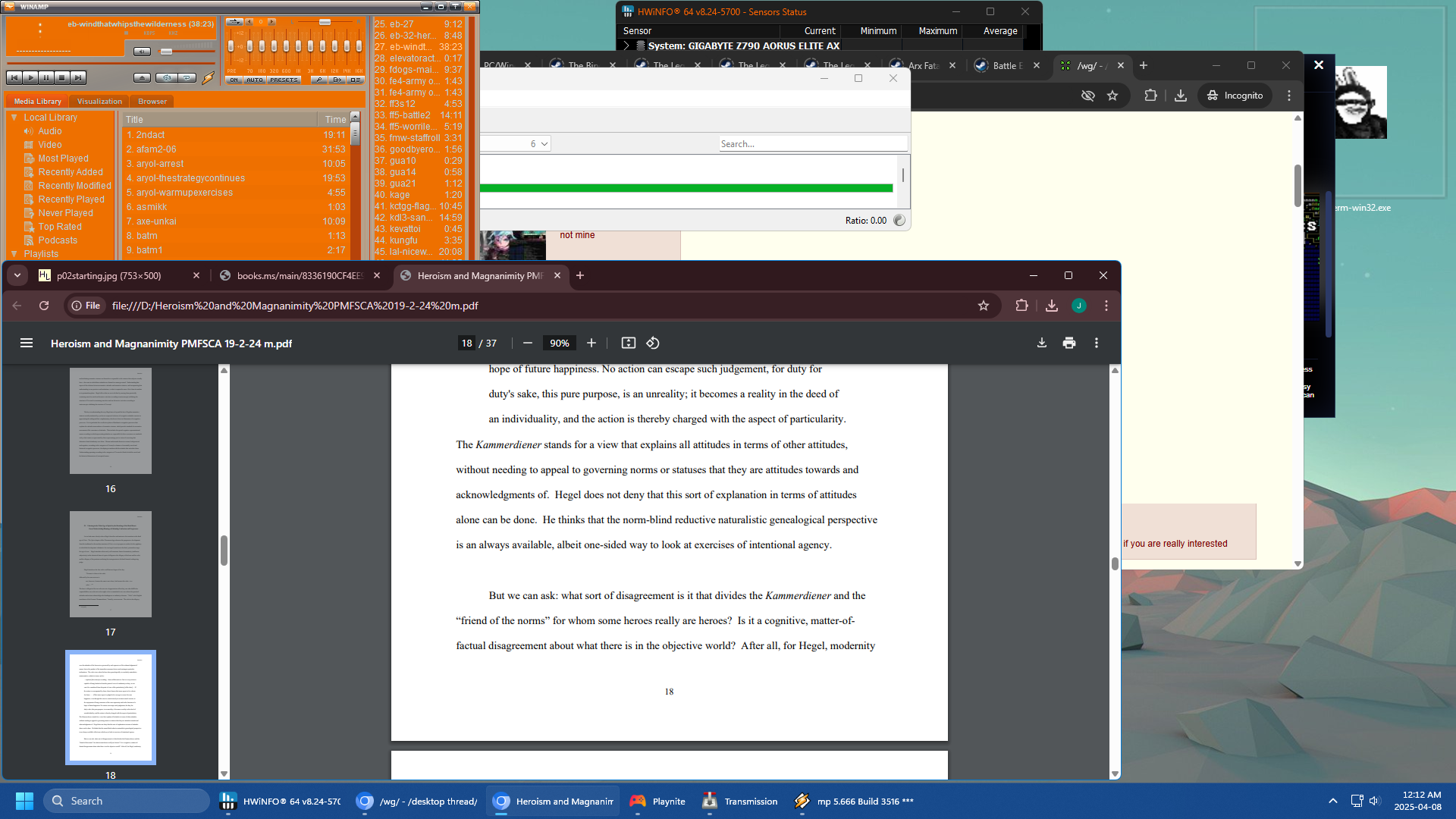This screenshot has height=819, width=1456.
Task: Edit the PDF page number field
Action: (x=466, y=344)
